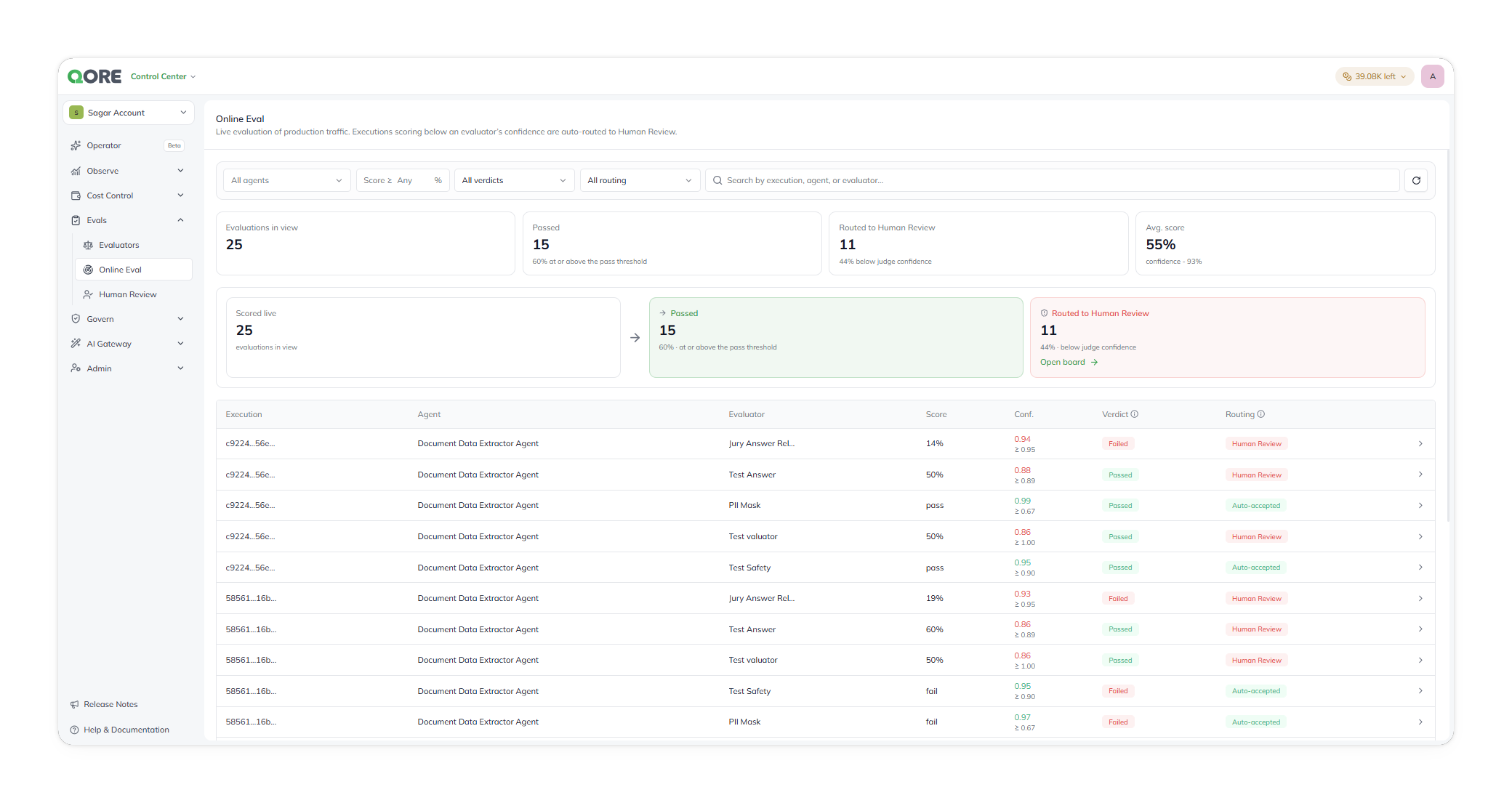
Task: Click agent link in Test valuator c9224 row
Action: 478,536
